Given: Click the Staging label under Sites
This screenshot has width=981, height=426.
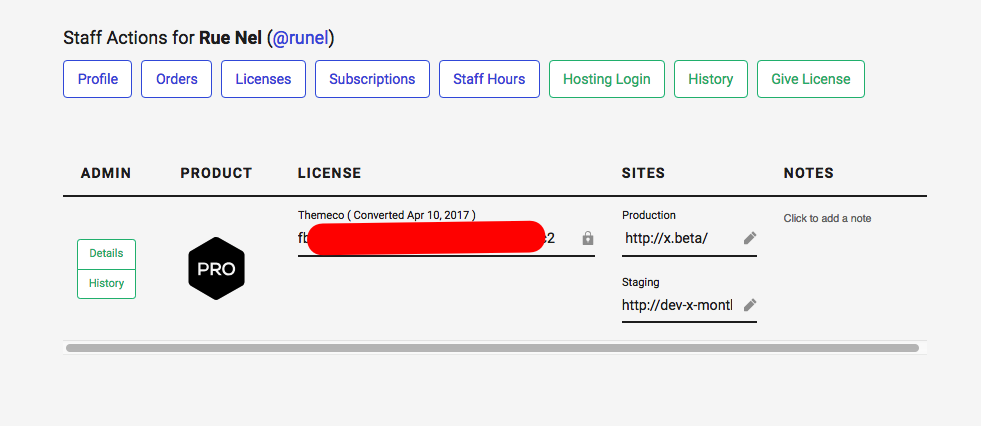Looking at the screenshot, I should point(641,282).
